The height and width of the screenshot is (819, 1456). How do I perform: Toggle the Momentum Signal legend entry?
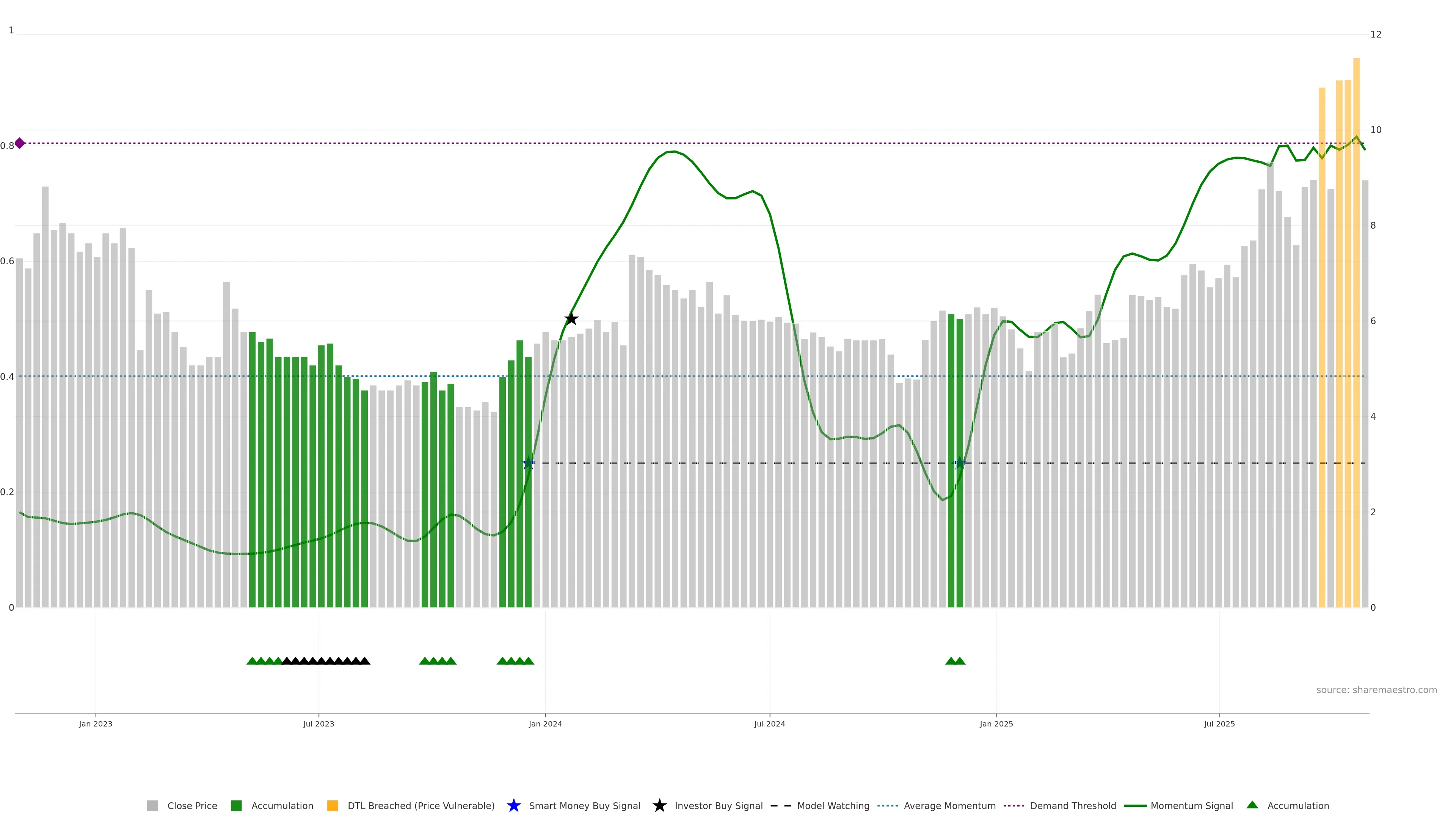(x=1191, y=805)
